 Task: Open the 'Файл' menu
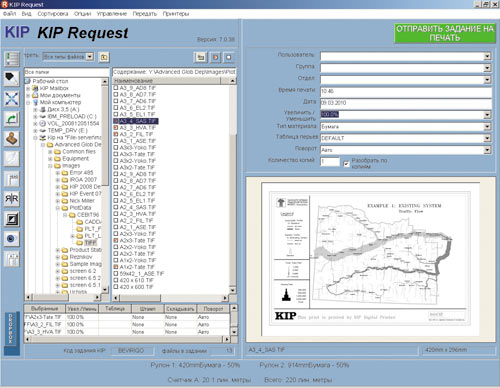point(9,14)
